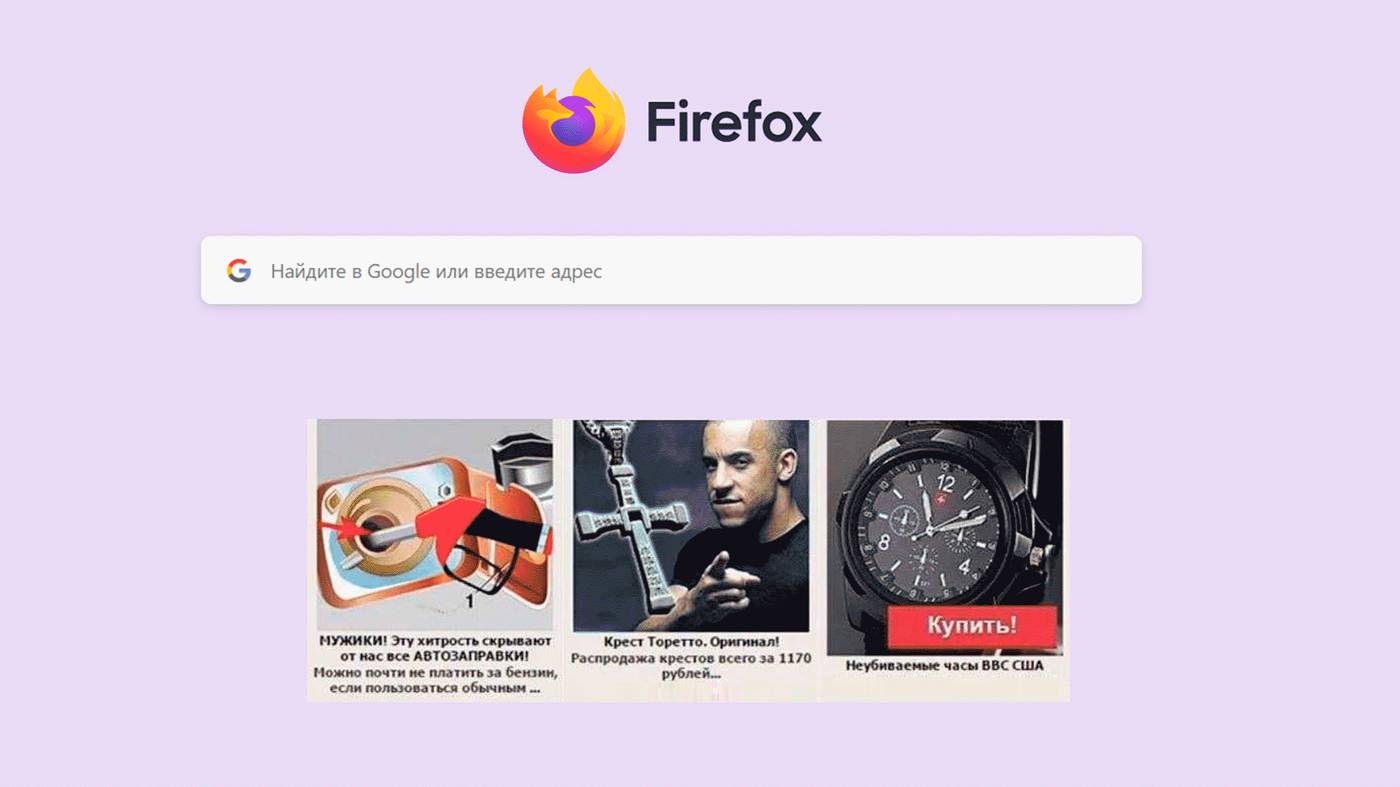Click the red 'Купить!' button
1400x787 pixels.
tap(972, 626)
